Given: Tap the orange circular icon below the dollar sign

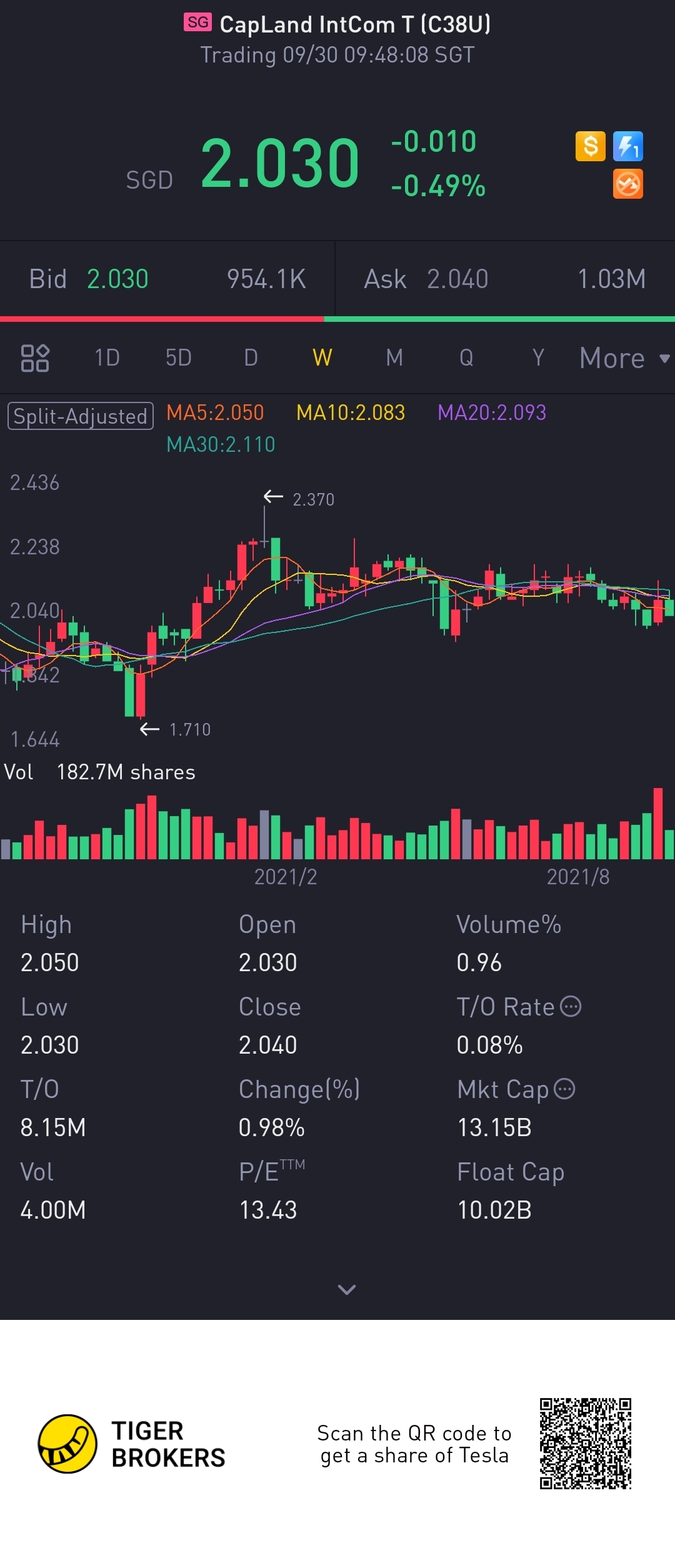Looking at the screenshot, I should point(627,184).
